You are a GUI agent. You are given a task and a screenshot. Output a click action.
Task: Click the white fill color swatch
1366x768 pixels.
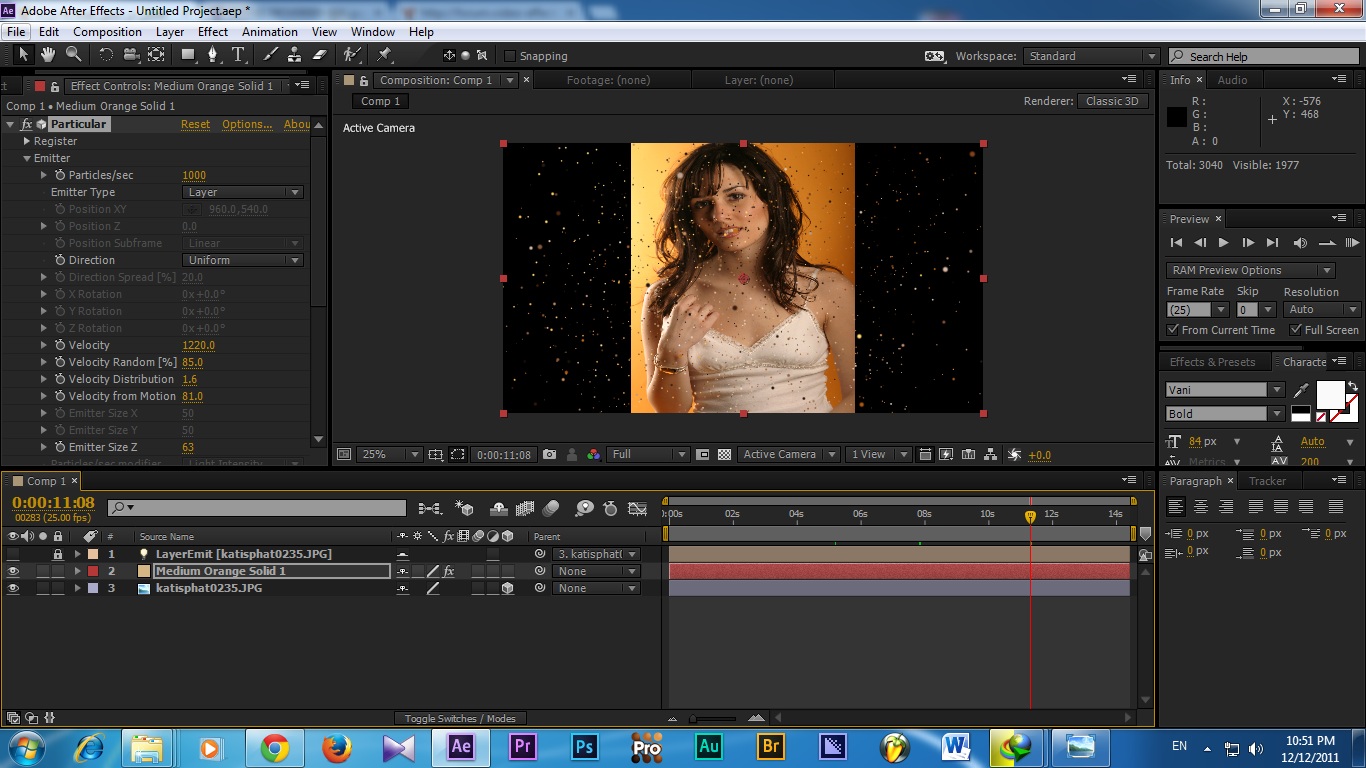coord(1330,397)
